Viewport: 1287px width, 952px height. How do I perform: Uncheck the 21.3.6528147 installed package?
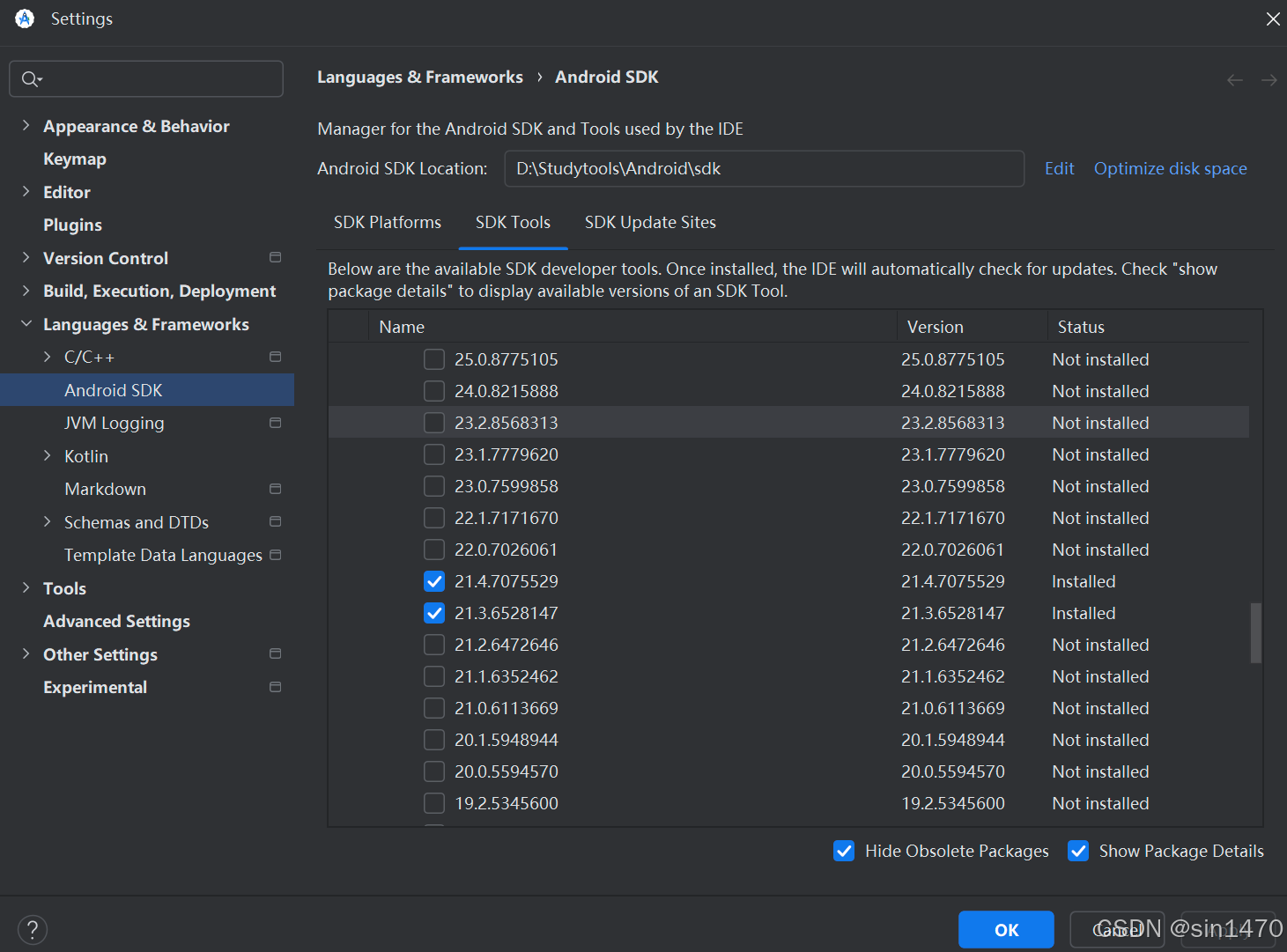(x=434, y=613)
